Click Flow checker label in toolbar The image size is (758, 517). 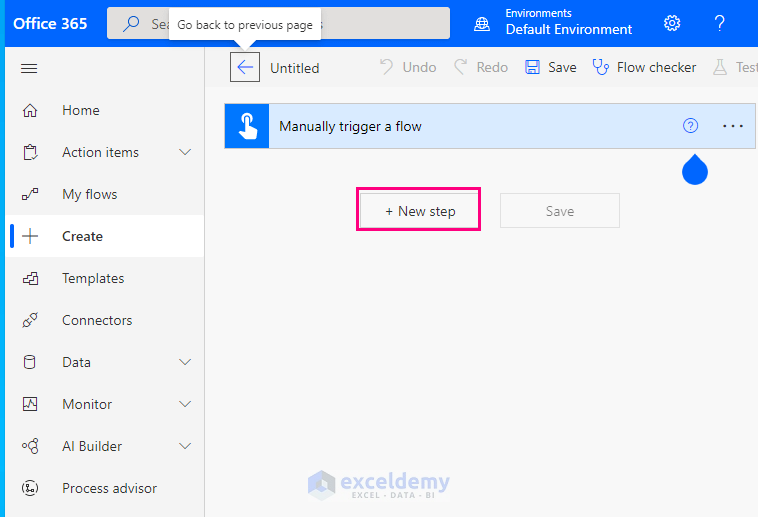[x=656, y=67]
